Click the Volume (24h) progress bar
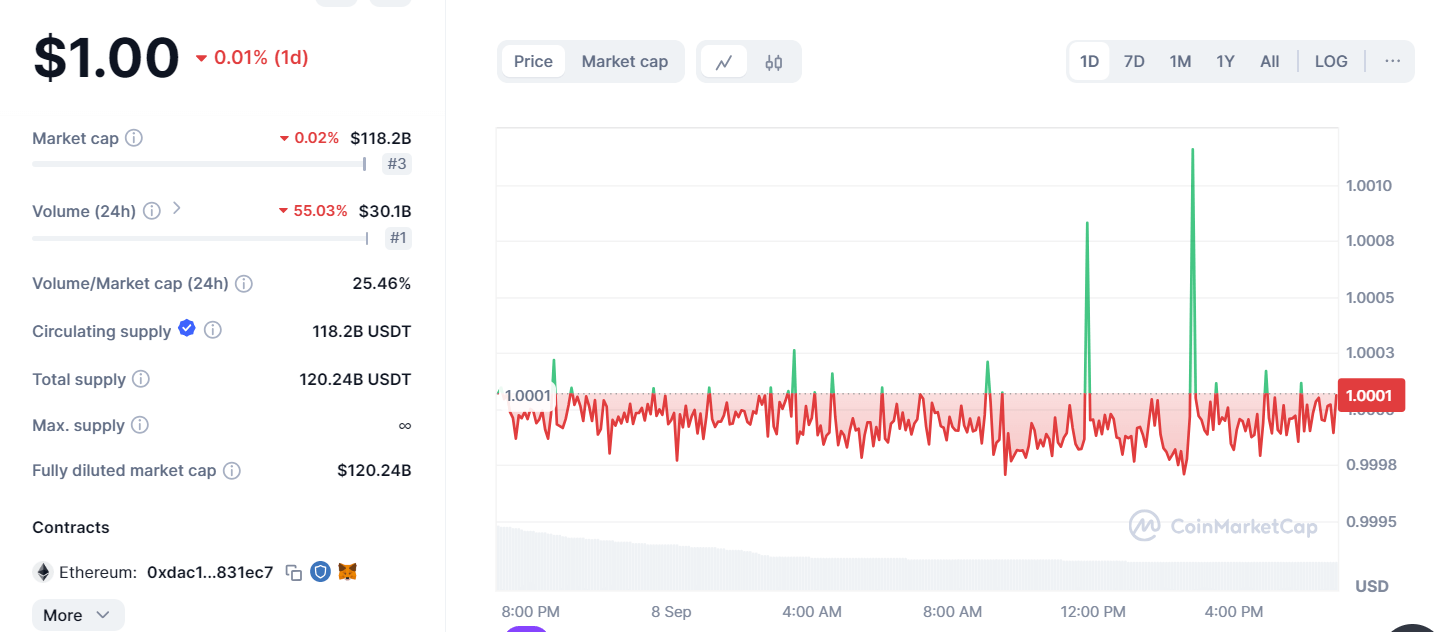1437x632 pixels. point(200,238)
